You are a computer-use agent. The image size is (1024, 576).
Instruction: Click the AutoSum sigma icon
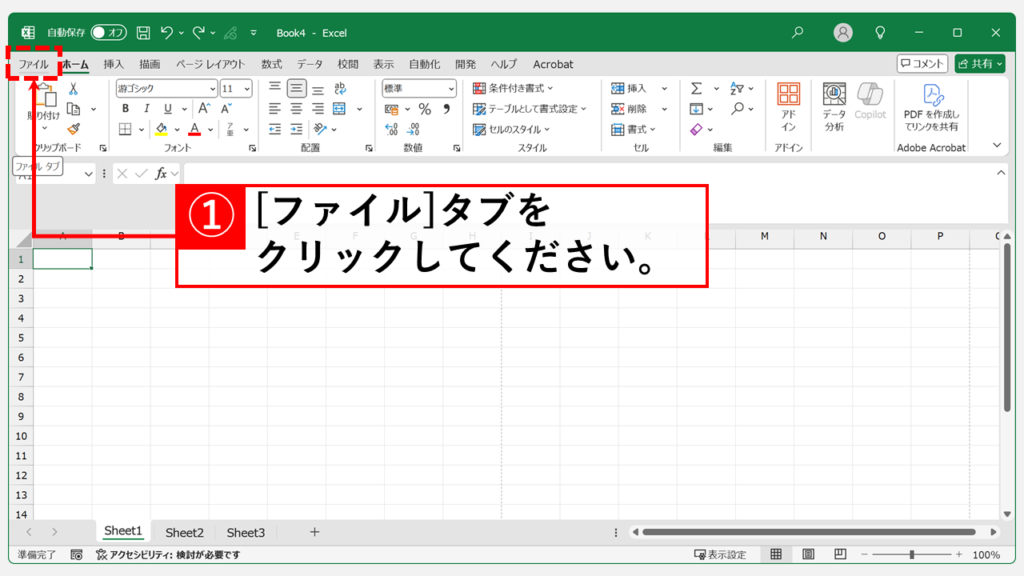coord(696,88)
